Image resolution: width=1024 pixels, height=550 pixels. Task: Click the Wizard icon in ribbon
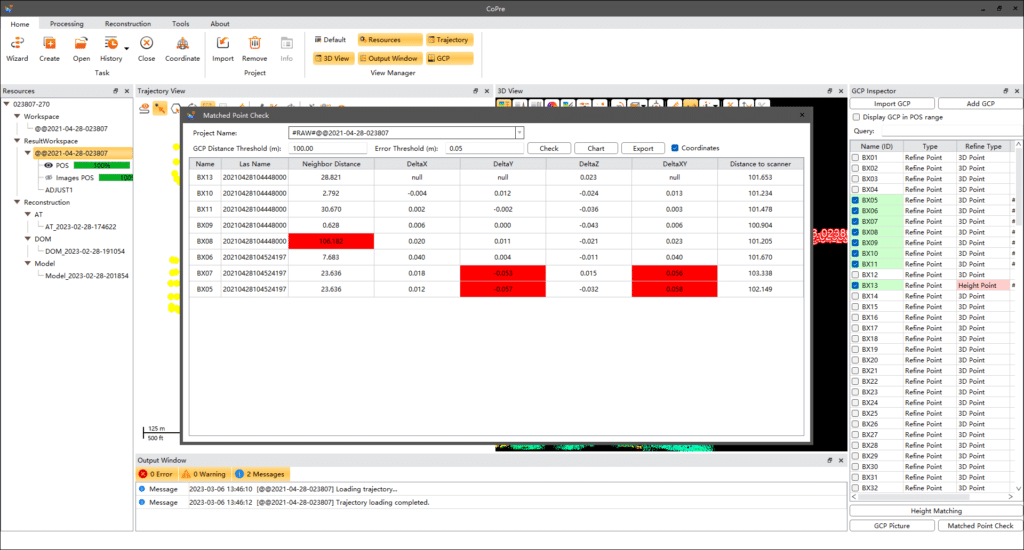[x=17, y=44]
